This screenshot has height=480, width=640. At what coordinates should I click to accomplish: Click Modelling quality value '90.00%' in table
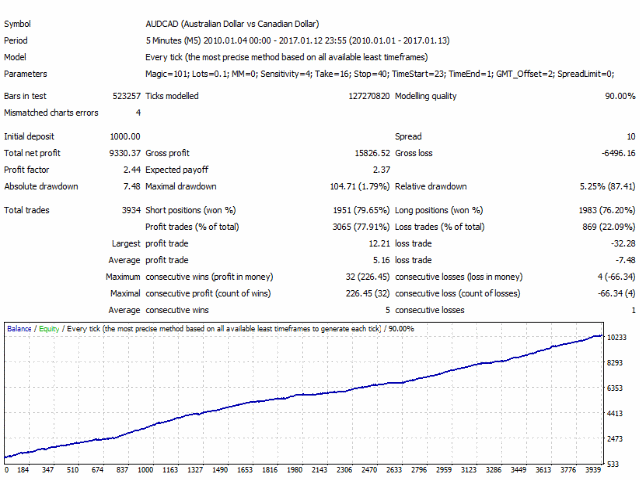click(620, 96)
